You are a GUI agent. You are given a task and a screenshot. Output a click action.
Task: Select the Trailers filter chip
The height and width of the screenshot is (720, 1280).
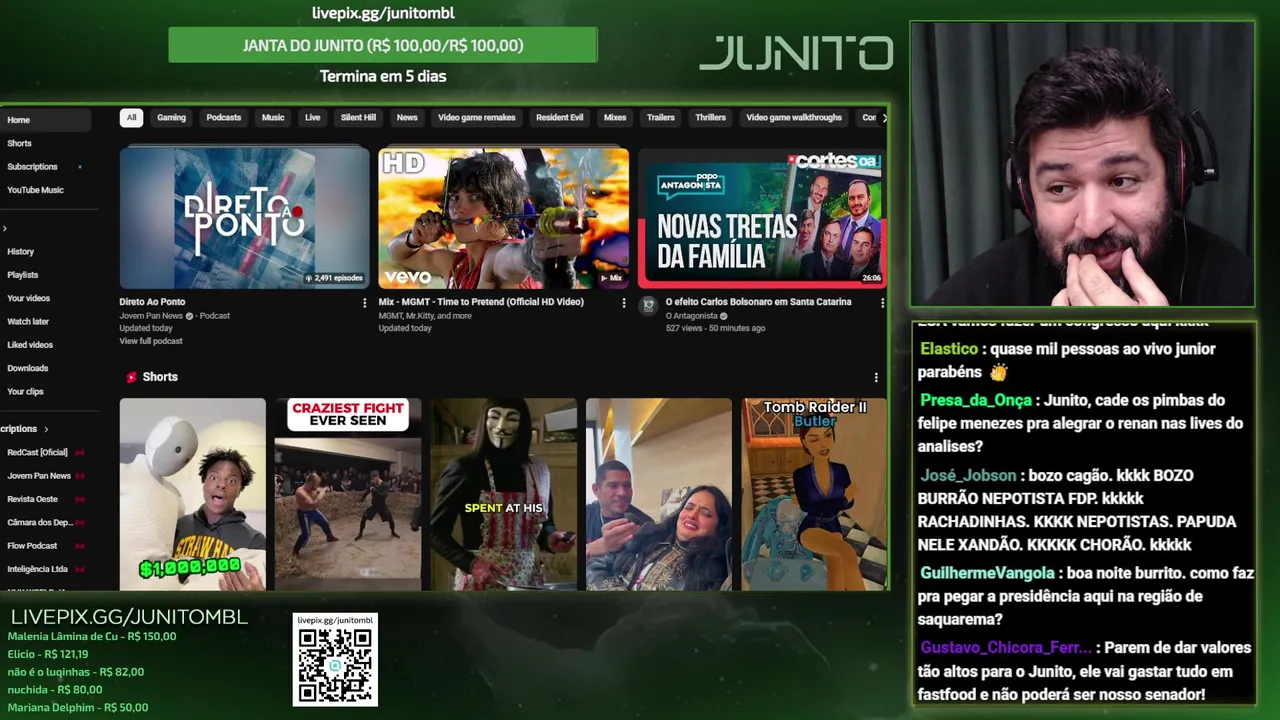pyautogui.click(x=660, y=118)
